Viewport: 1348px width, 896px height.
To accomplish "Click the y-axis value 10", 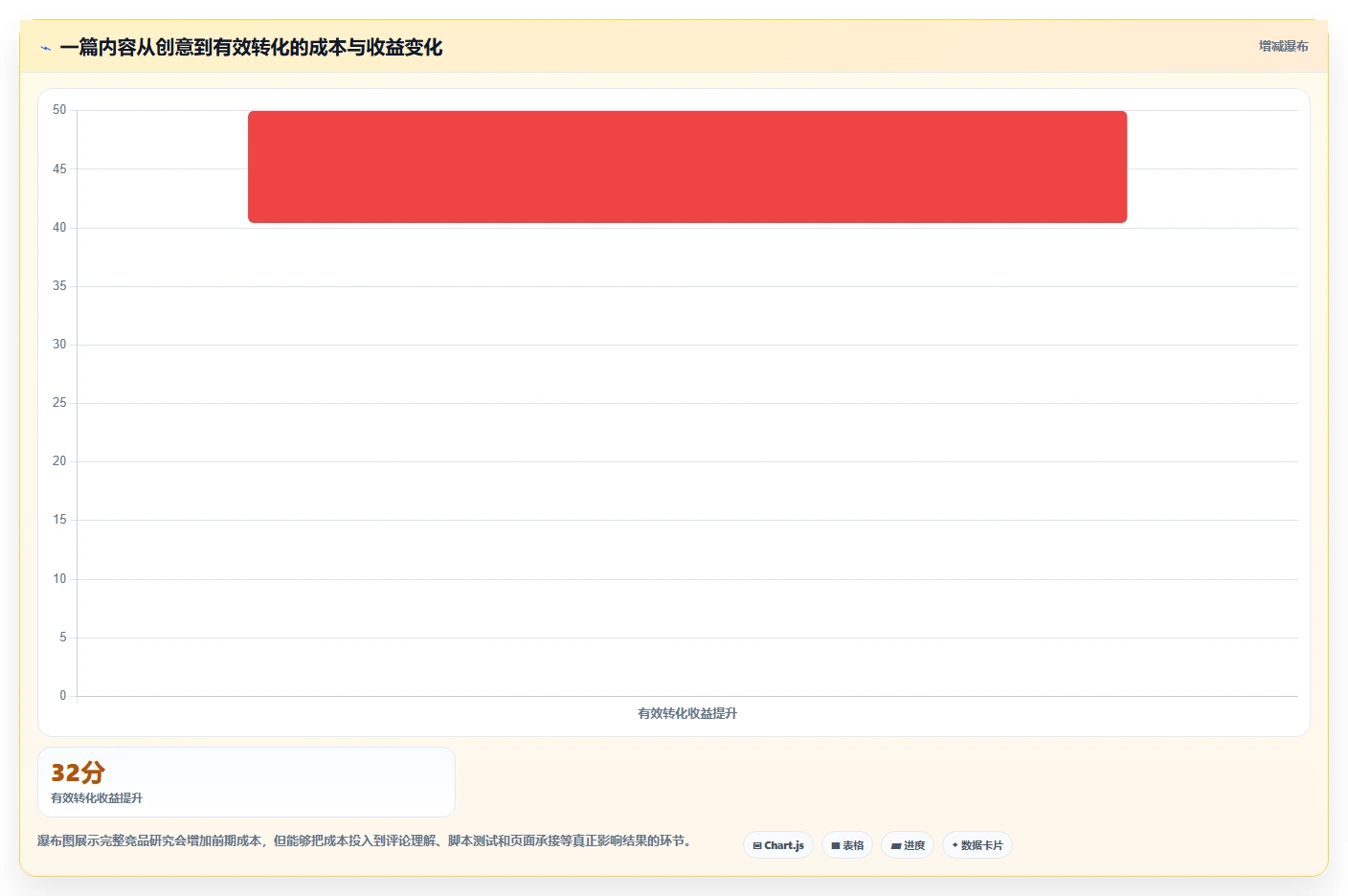I will [x=59, y=579].
